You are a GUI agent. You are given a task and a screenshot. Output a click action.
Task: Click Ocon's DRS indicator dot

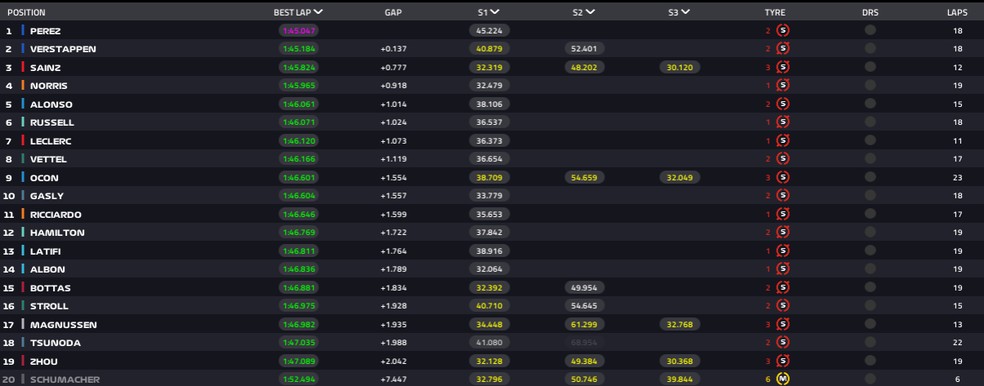click(x=870, y=177)
